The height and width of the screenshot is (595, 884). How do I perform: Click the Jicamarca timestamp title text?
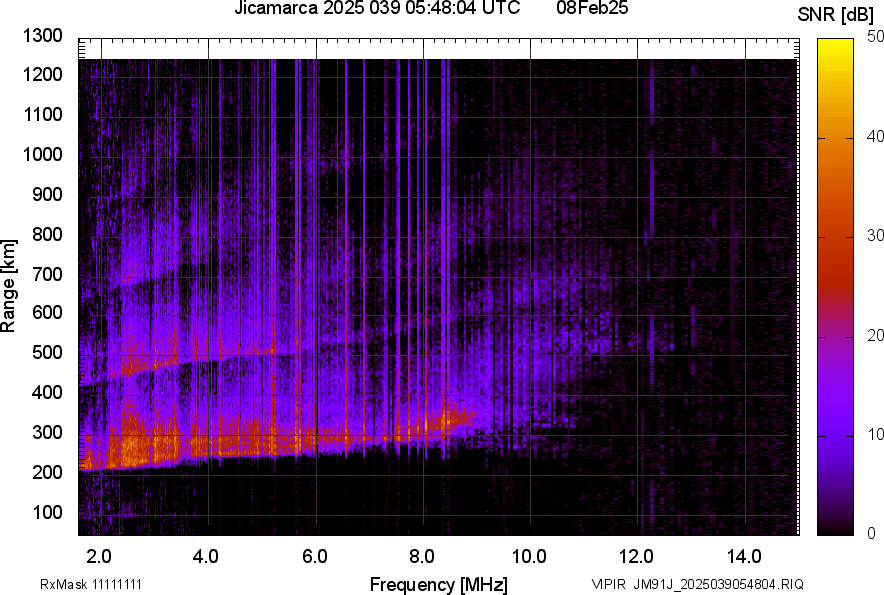[x=376, y=9]
